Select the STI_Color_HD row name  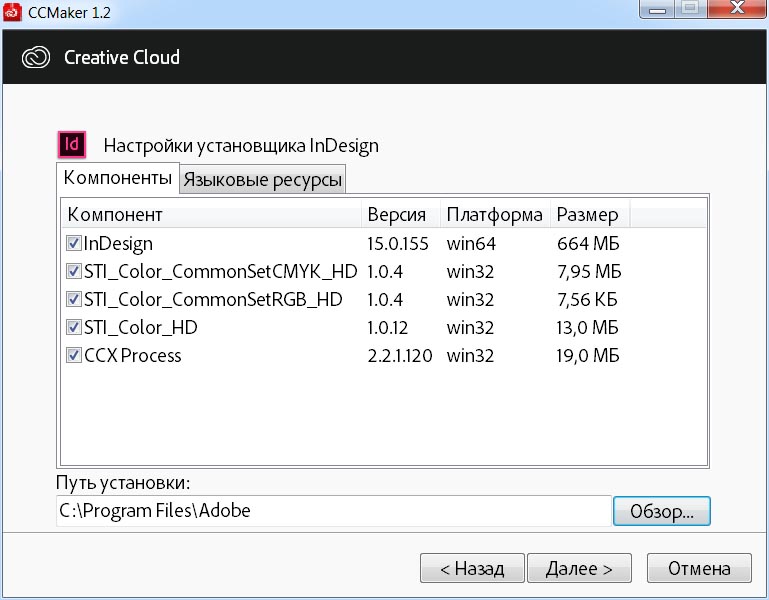tap(141, 327)
